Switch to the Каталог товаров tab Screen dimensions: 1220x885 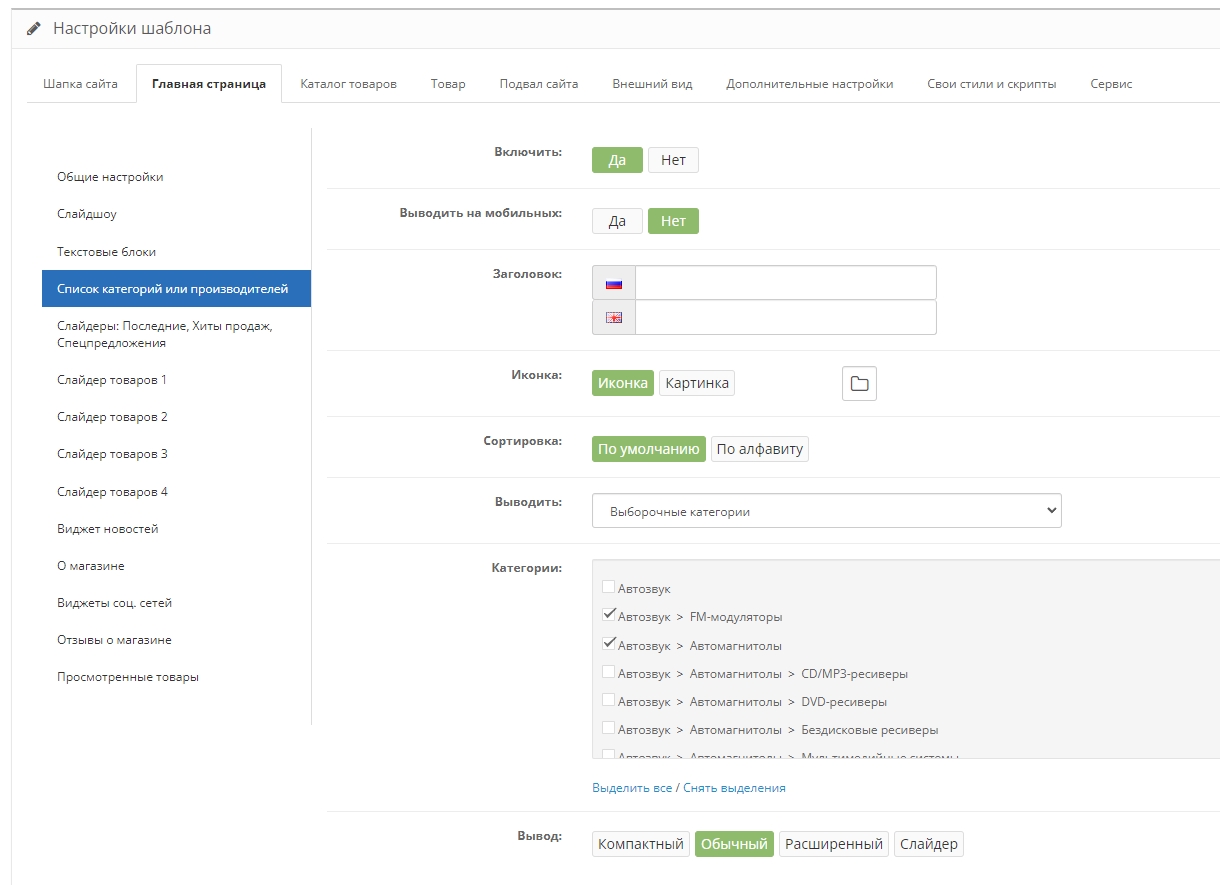pos(348,84)
